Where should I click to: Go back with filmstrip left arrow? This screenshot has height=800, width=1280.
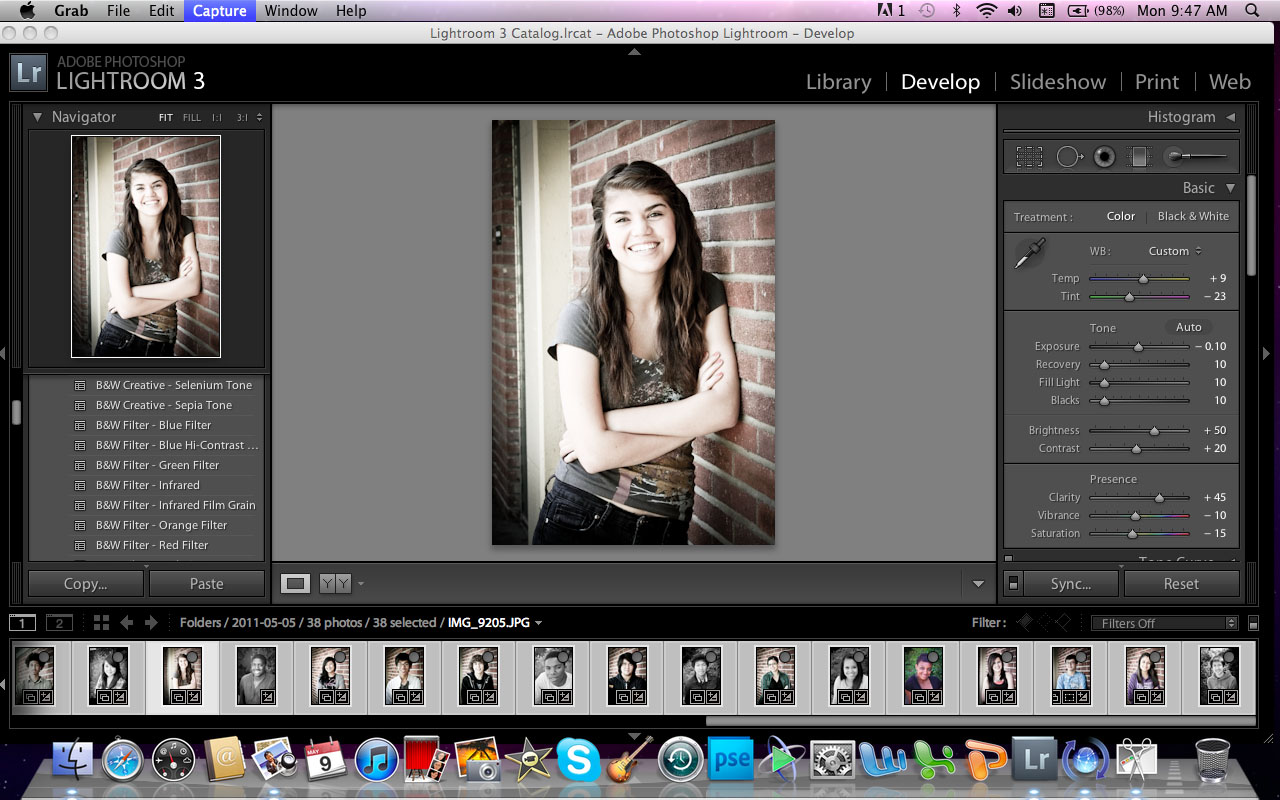pos(127,622)
